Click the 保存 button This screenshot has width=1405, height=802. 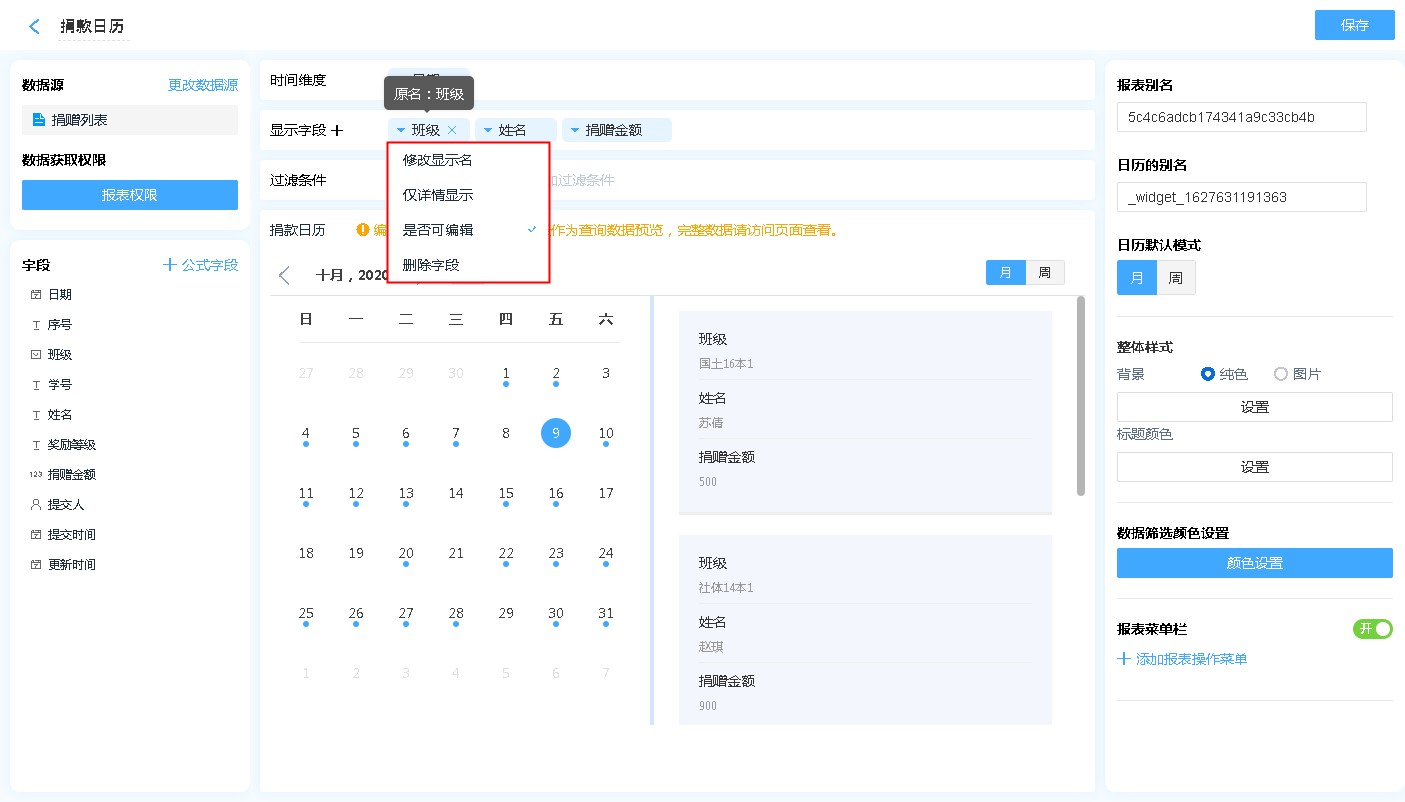point(1354,26)
